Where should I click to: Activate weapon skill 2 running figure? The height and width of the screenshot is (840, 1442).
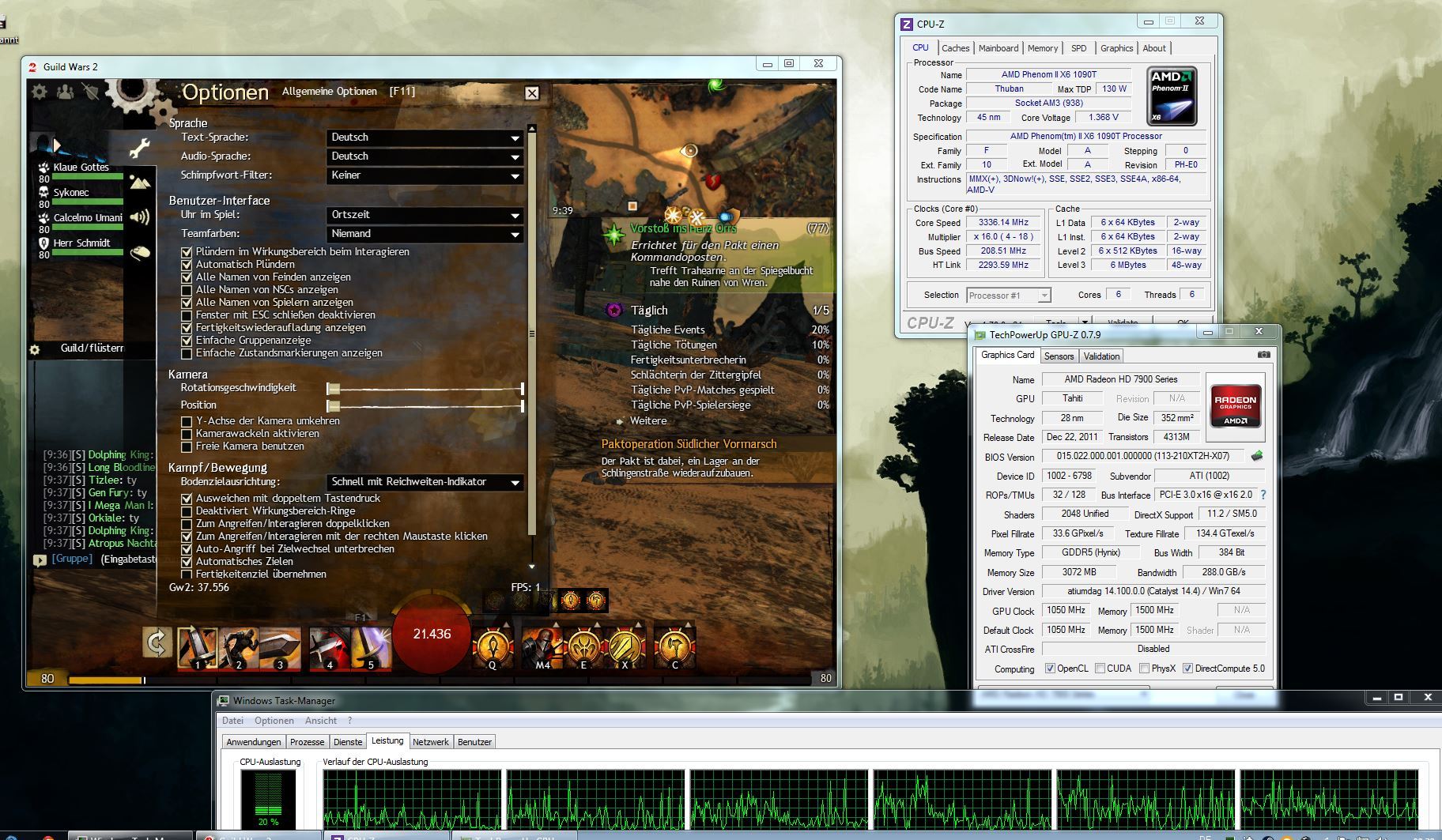239,647
